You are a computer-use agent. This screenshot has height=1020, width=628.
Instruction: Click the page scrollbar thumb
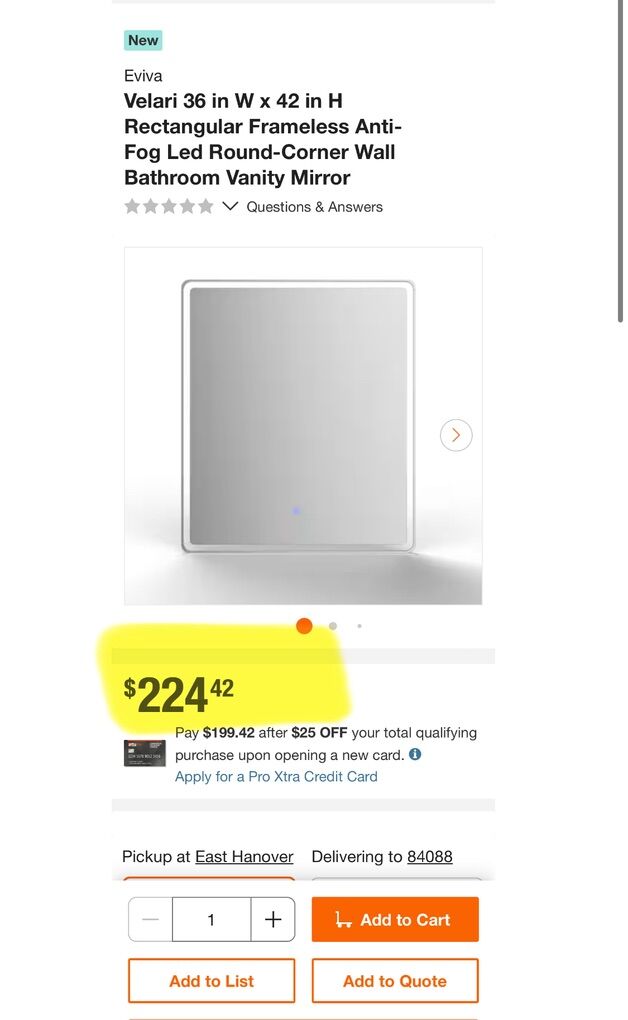621,161
